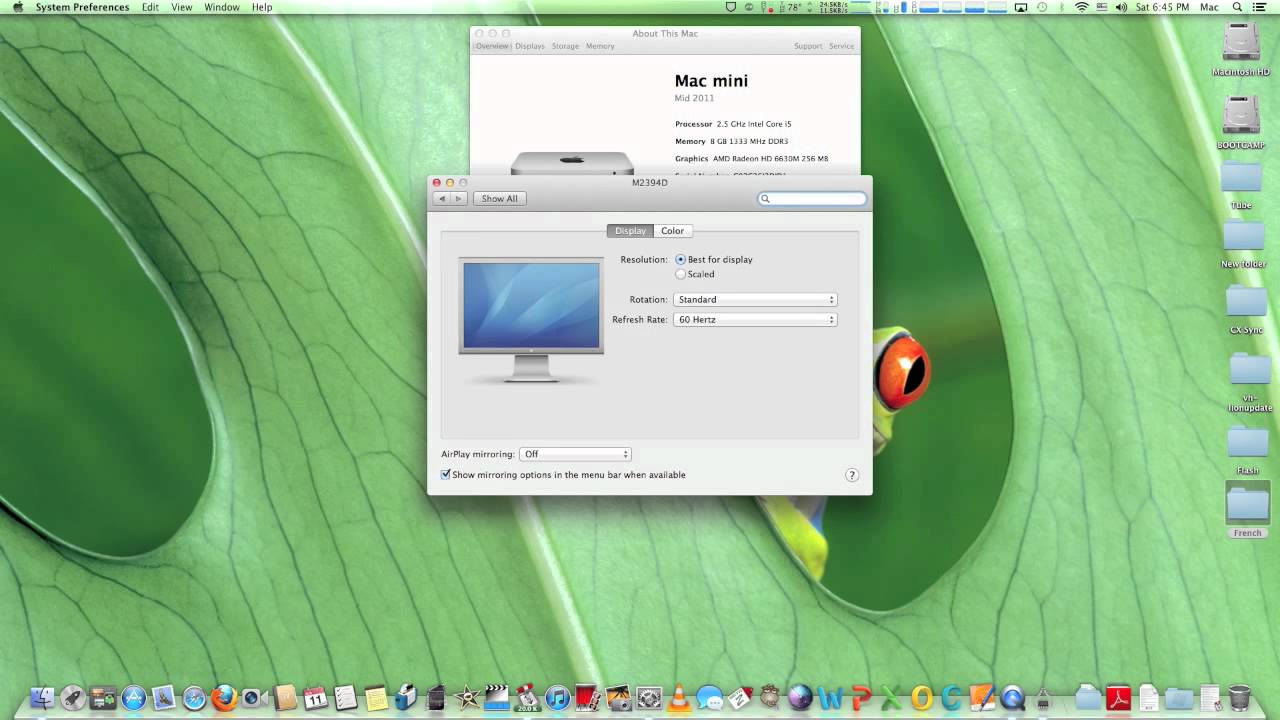Open Safari compass icon in Dock
The width and height of the screenshot is (1280, 720).
point(194,697)
